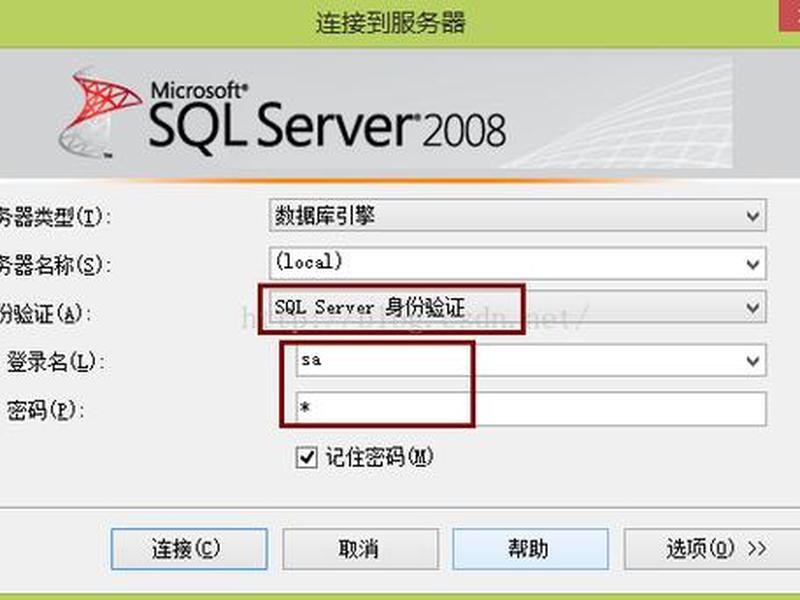Click the (local) server name field
This screenshot has height=600, width=800.
pos(517,264)
